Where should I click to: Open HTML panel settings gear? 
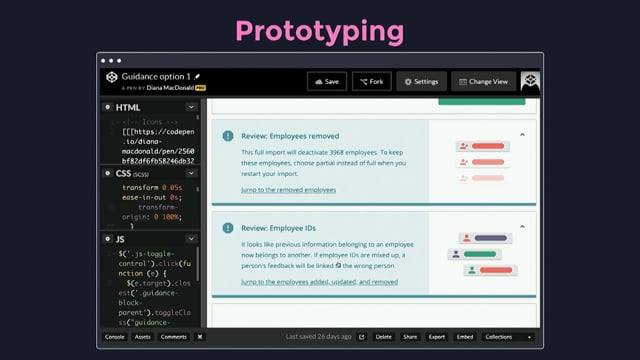click(x=108, y=107)
